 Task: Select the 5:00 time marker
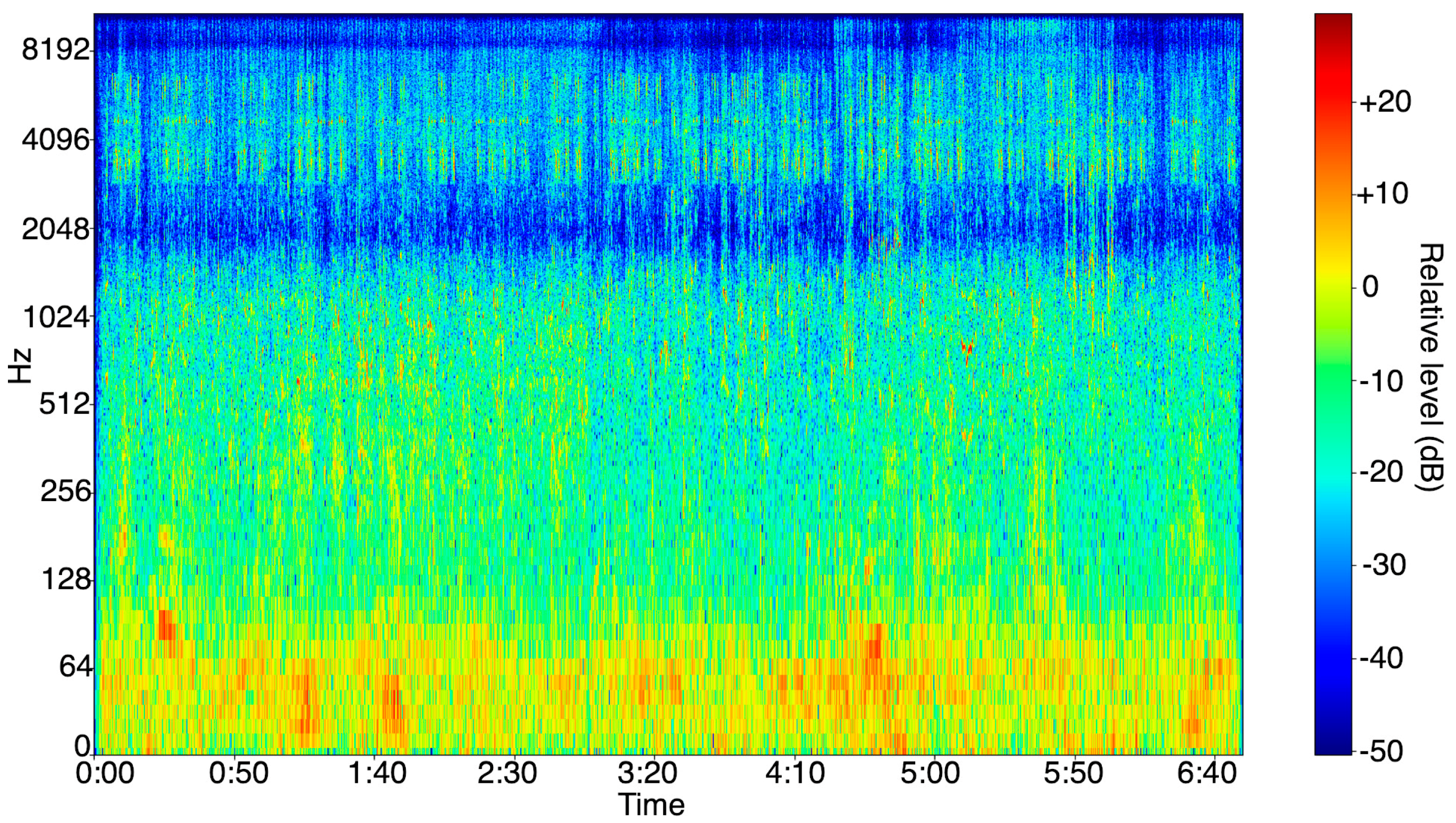click(x=930, y=773)
